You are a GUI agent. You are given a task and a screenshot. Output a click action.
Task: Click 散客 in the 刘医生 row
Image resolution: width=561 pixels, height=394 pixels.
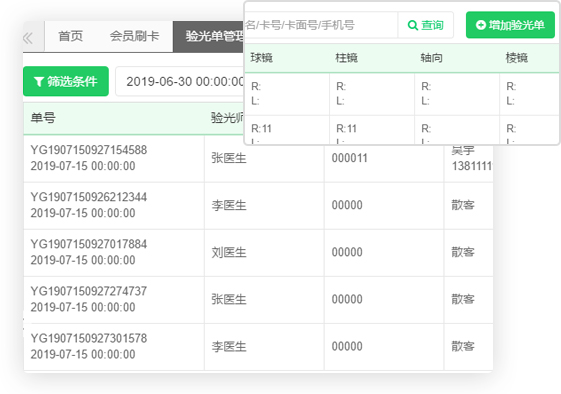463,252
